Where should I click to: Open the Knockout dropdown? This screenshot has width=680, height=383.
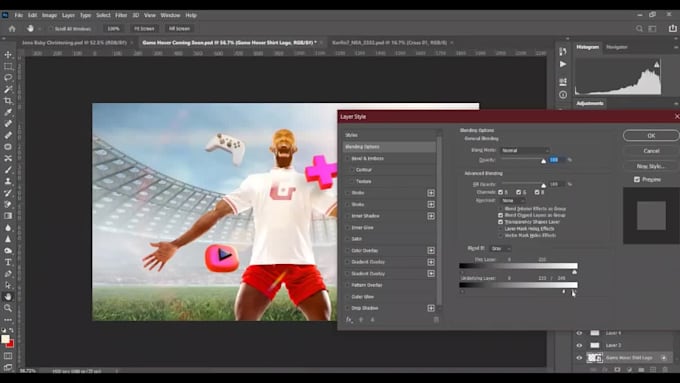point(513,200)
